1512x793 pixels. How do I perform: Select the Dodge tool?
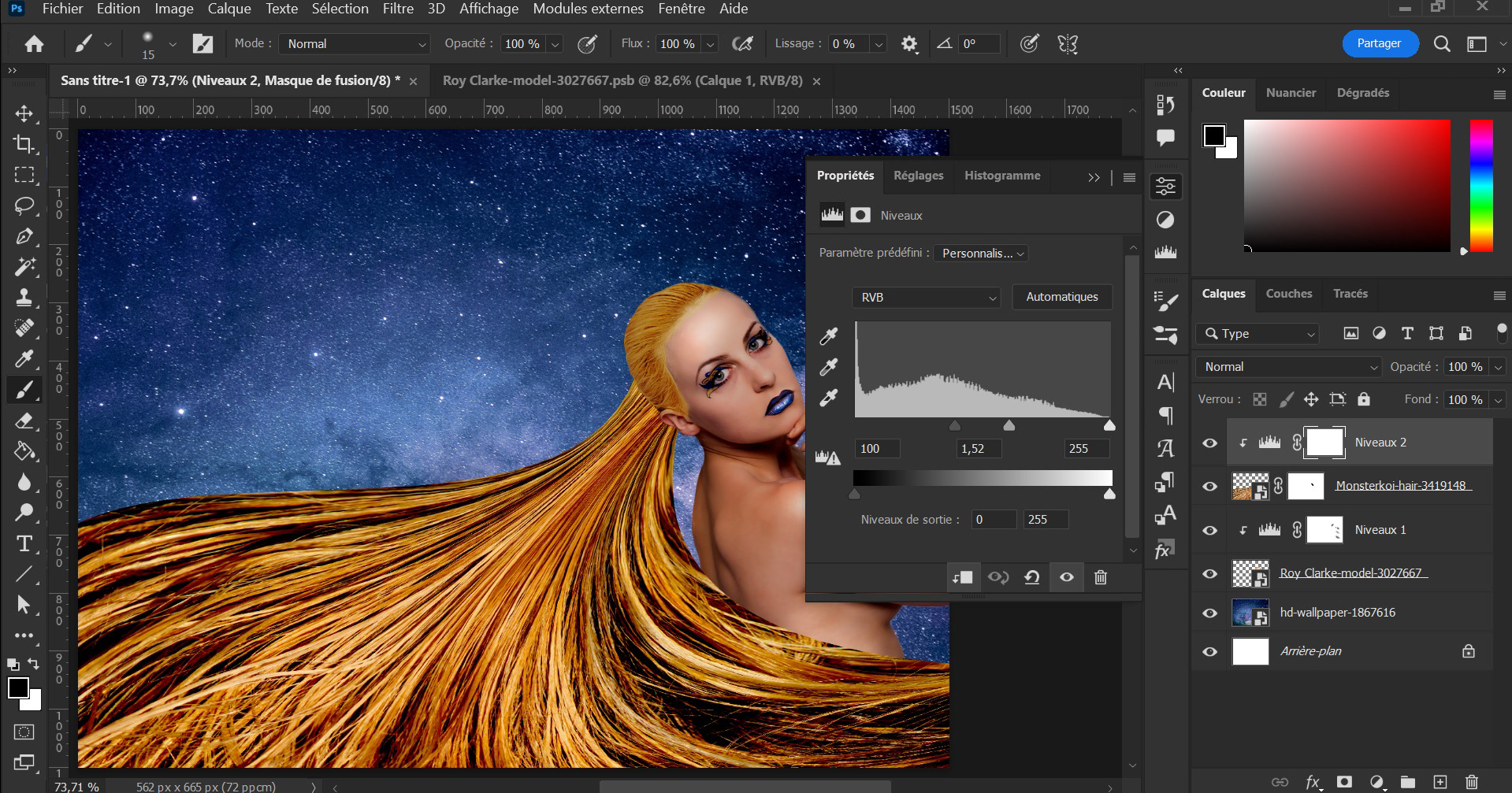[x=24, y=513]
